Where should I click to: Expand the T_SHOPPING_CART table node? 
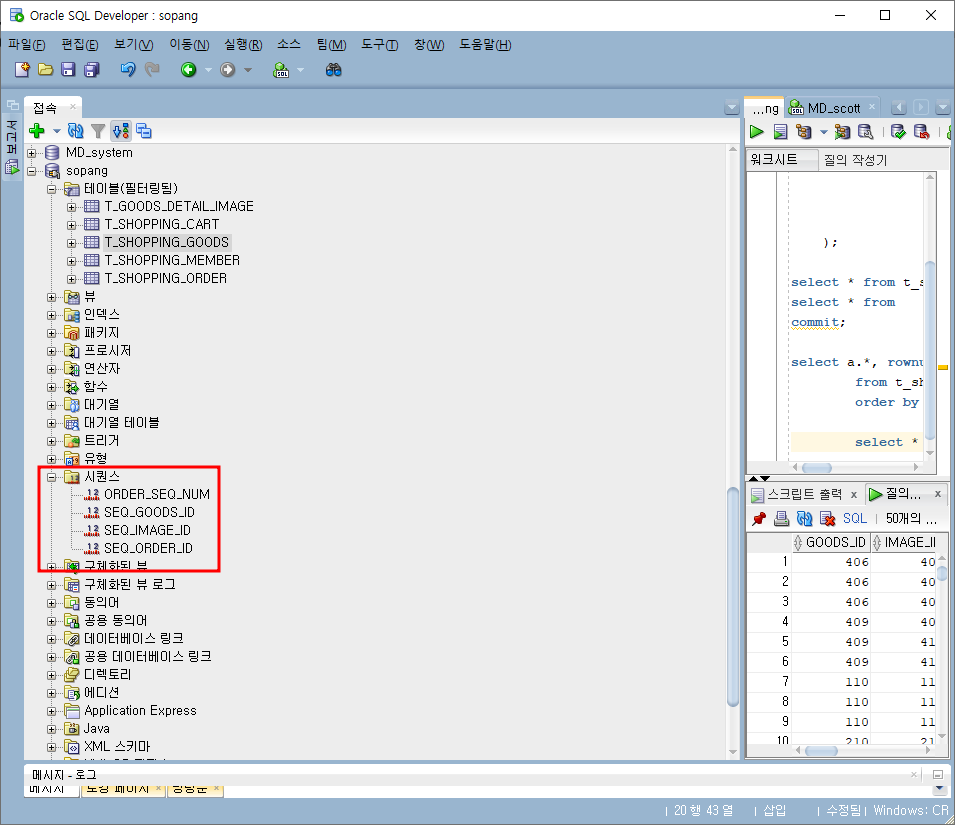click(x=71, y=225)
